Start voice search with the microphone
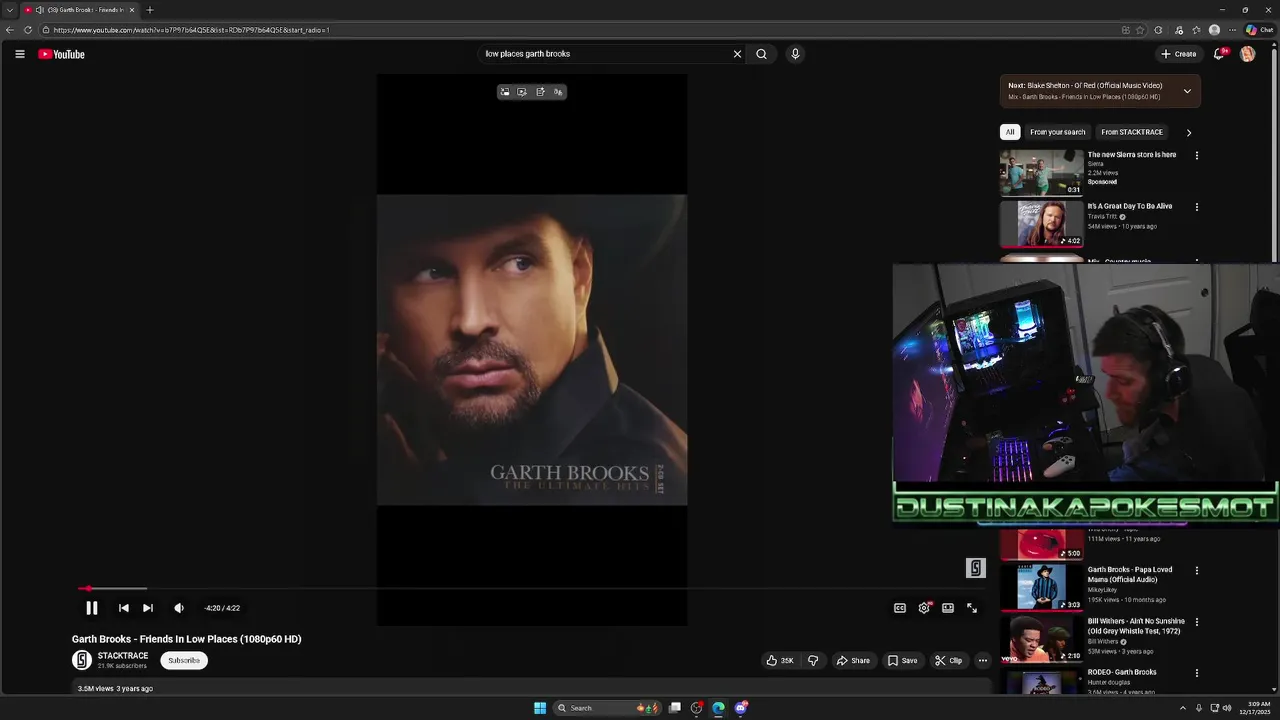1280x720 pixels. coord(795,54)
